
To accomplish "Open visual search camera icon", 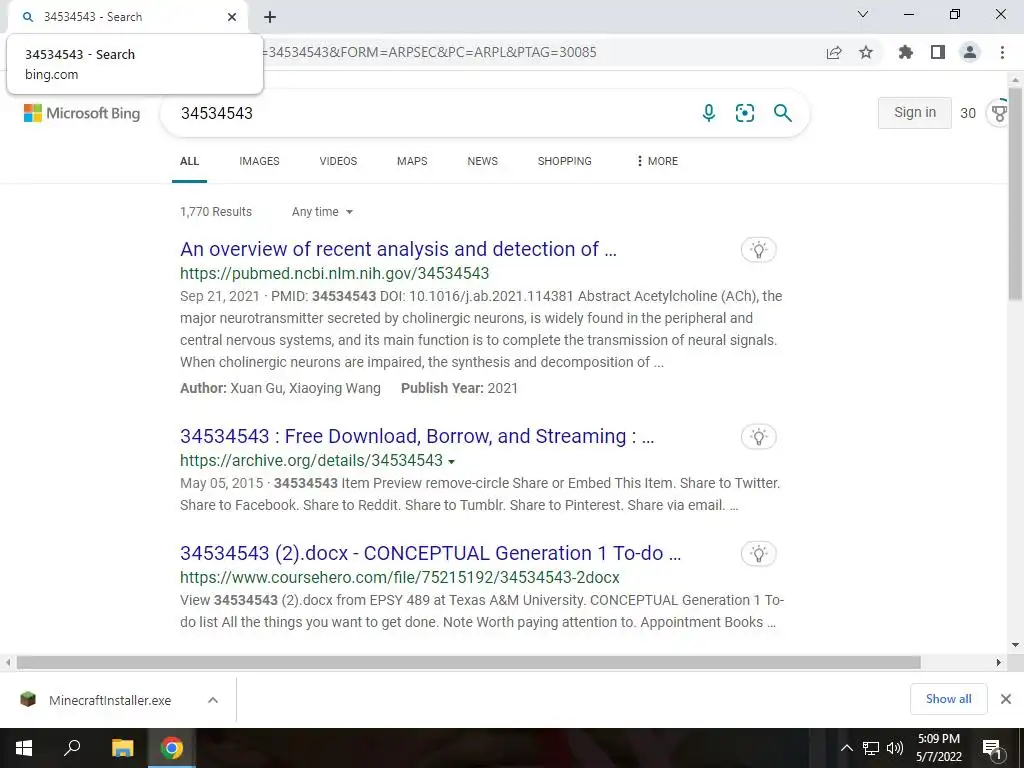I will click(x=744, y=113).
